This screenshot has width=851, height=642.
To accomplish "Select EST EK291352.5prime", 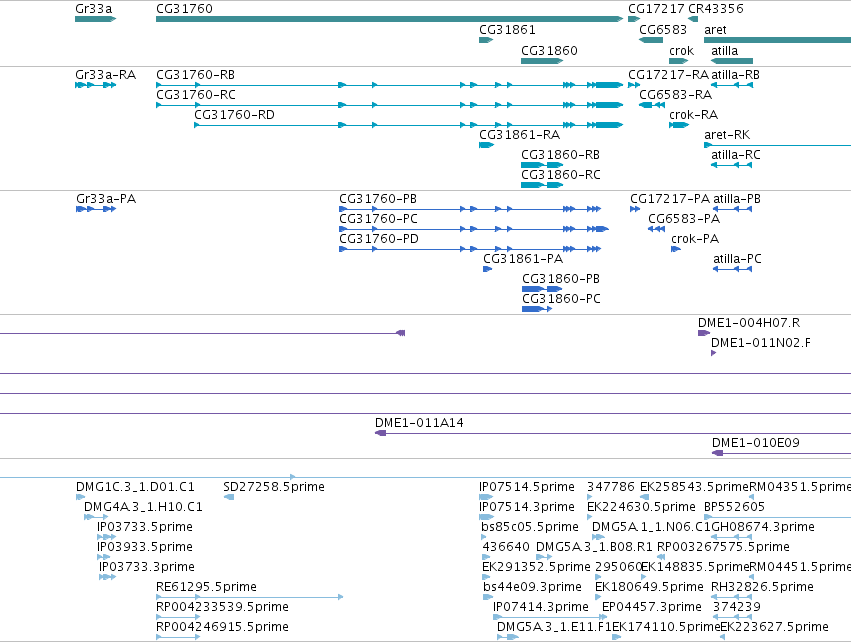I will tap(536, 567).
